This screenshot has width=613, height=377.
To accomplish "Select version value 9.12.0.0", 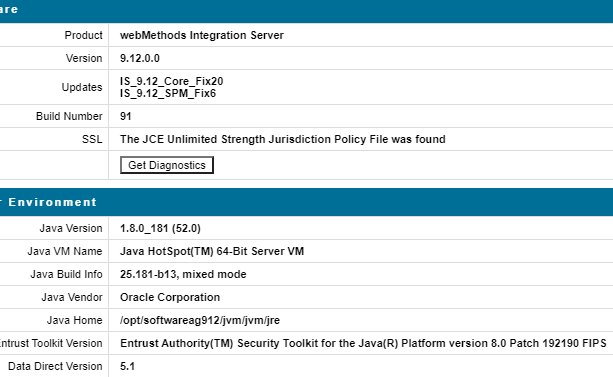I will click(140, 58).
